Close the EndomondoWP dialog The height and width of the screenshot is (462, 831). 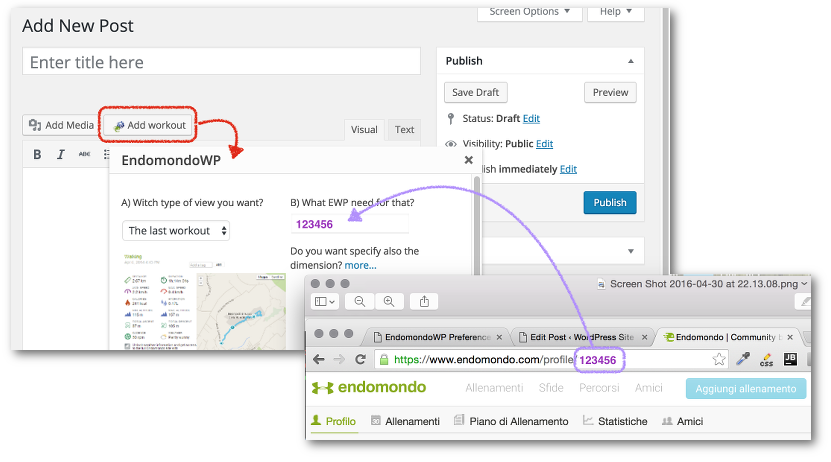point(468,160)
